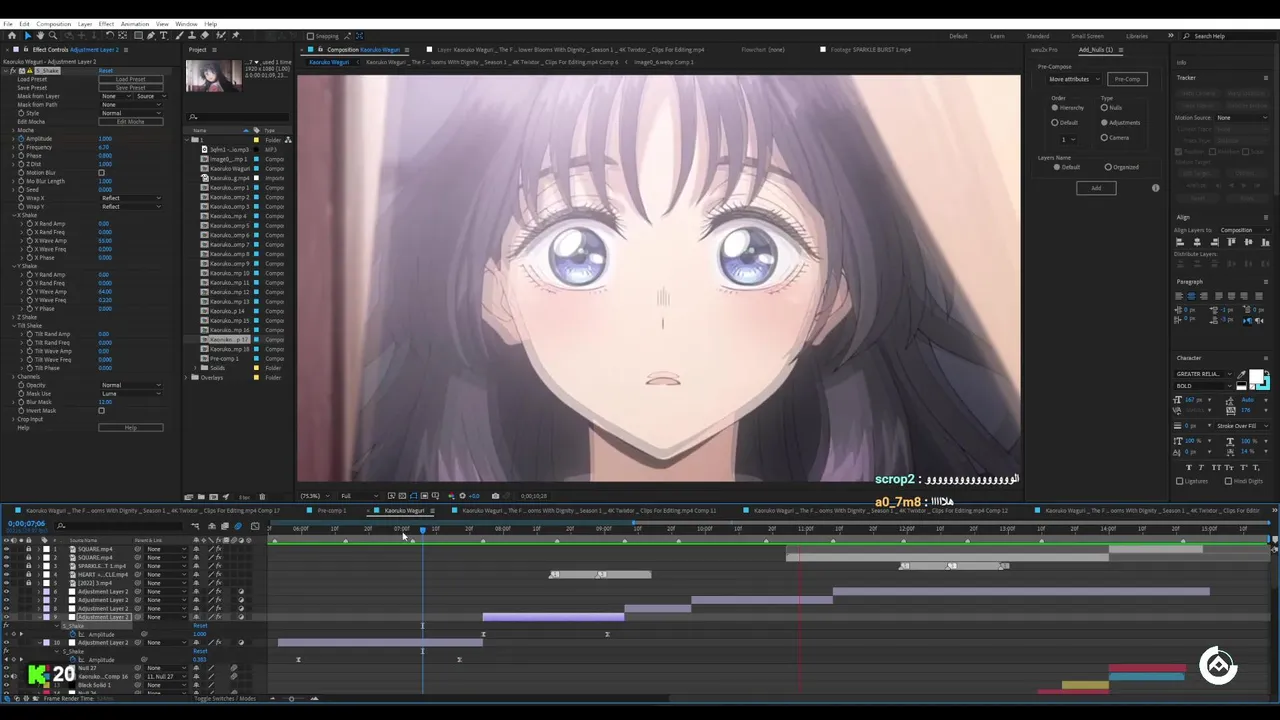Click the Project panel preview thumbnail
This screenshot has width=1280, height=720.
tap(213, 76)
